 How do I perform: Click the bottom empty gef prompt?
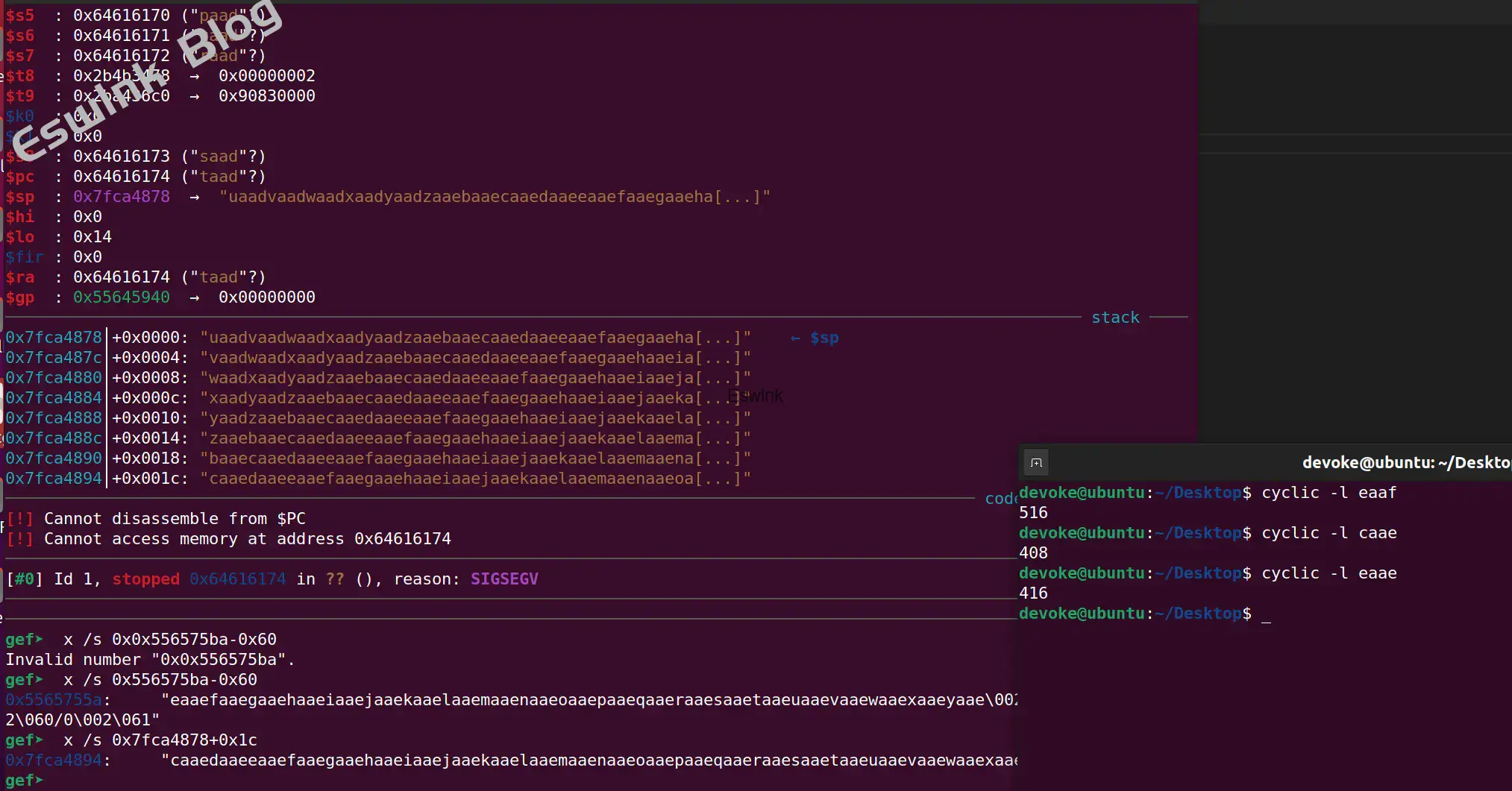(x=24, y=781)
